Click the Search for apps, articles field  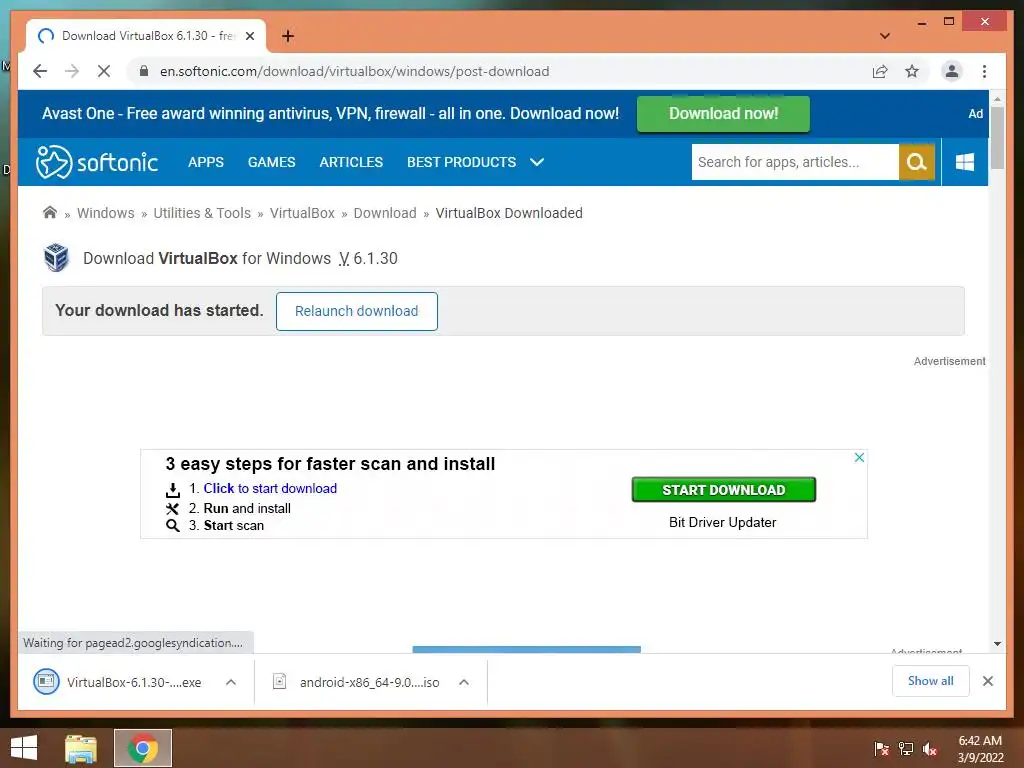(x=795, y=162)
